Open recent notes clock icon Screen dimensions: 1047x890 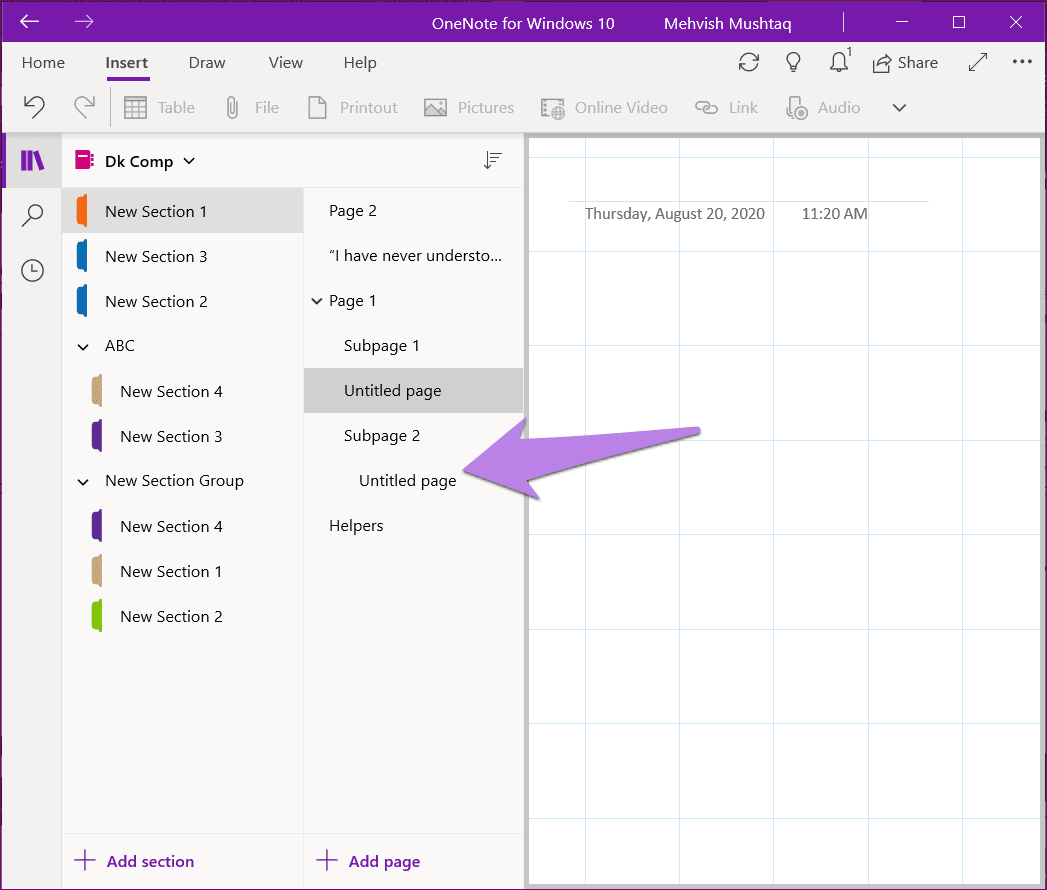pyautogui.click(x=32, y=270)
